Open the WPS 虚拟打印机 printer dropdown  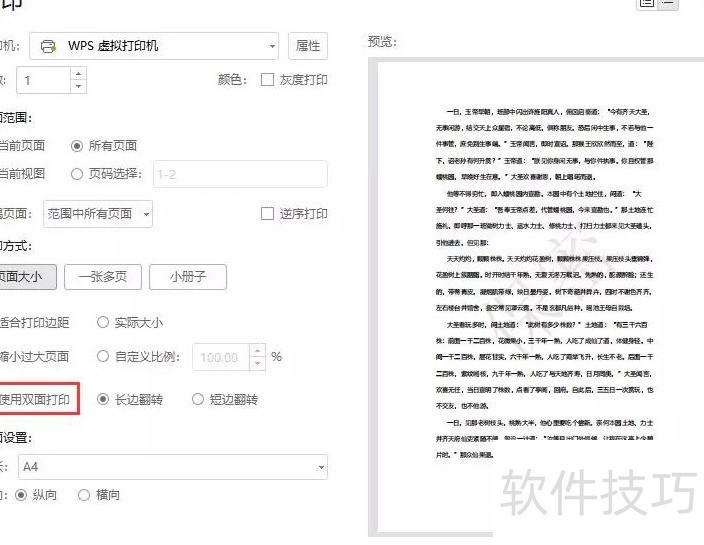pyautogui.click(x=154, y=46)
